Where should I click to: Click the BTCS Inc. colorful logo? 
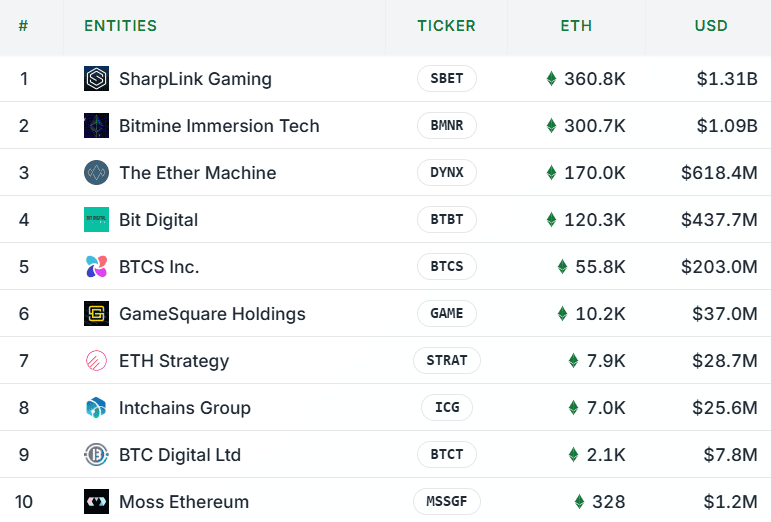(96, 267)
